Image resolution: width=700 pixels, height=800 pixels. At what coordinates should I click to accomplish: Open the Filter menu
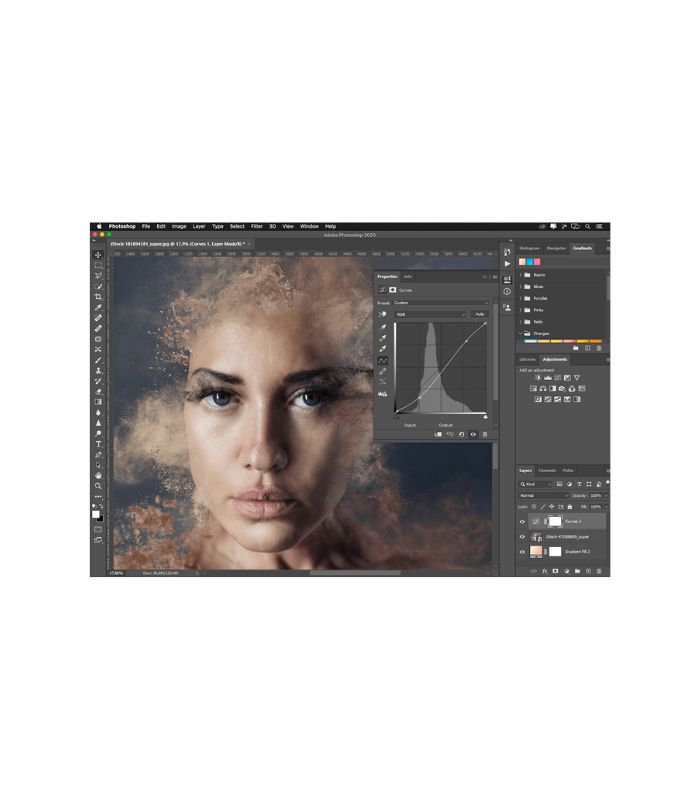tap(257, 227)
